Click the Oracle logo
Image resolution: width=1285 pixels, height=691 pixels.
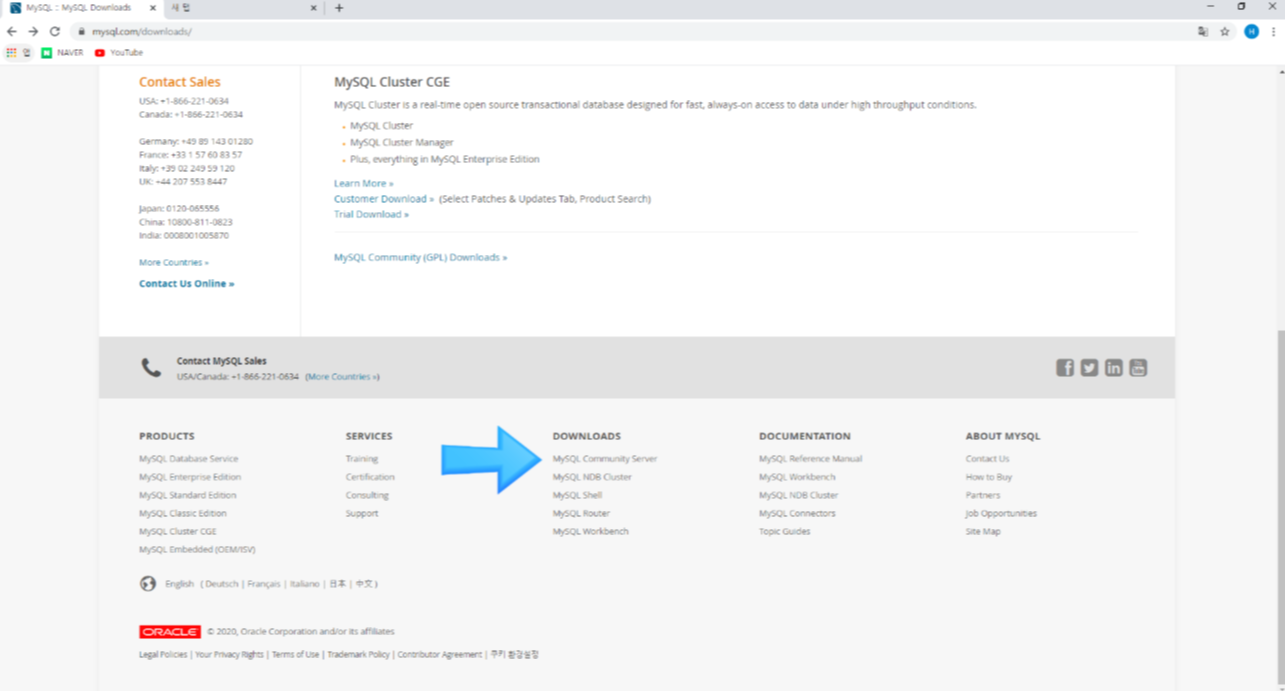(170, 632)
